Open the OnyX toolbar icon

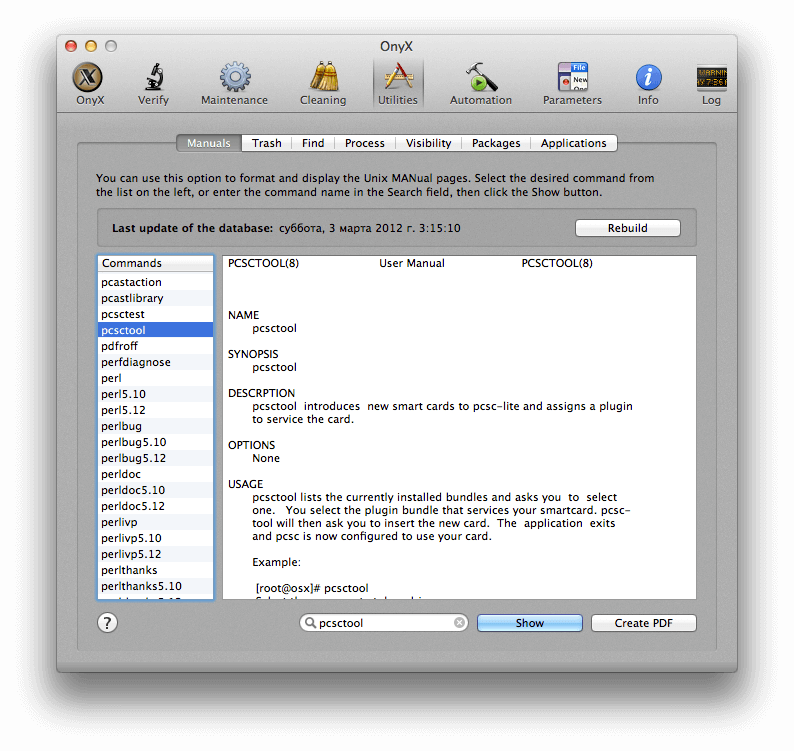90,84
